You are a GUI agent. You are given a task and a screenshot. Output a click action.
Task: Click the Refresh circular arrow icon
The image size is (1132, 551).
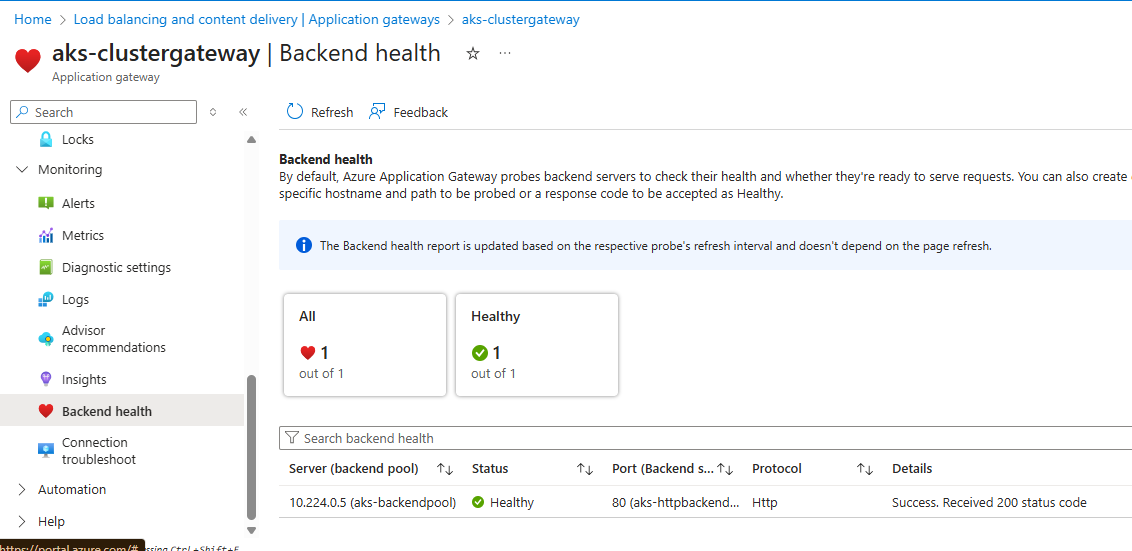(295, 111)
